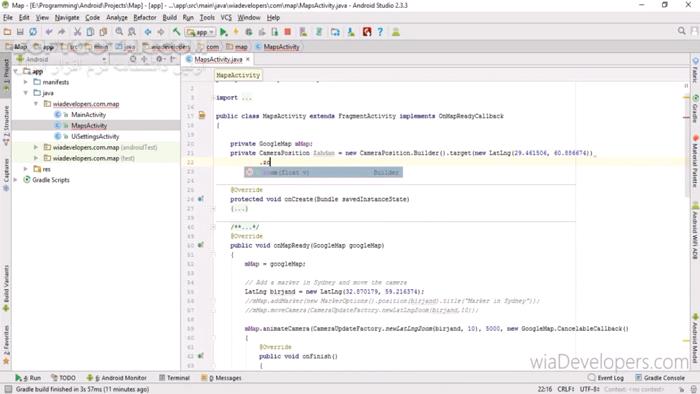Collapse the wiadevelopers.com.map package
Viewport: 700px width, 394px height.
36,104
